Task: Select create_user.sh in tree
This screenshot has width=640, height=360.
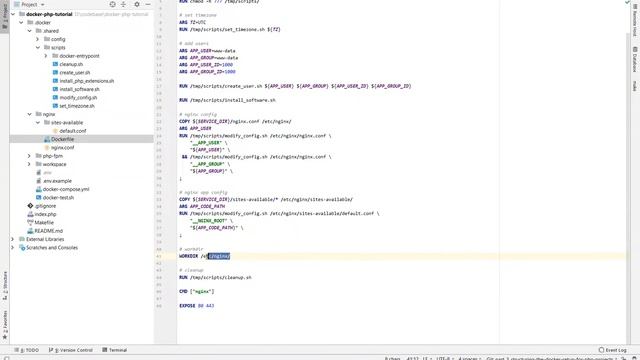Action: click(75, 73)
